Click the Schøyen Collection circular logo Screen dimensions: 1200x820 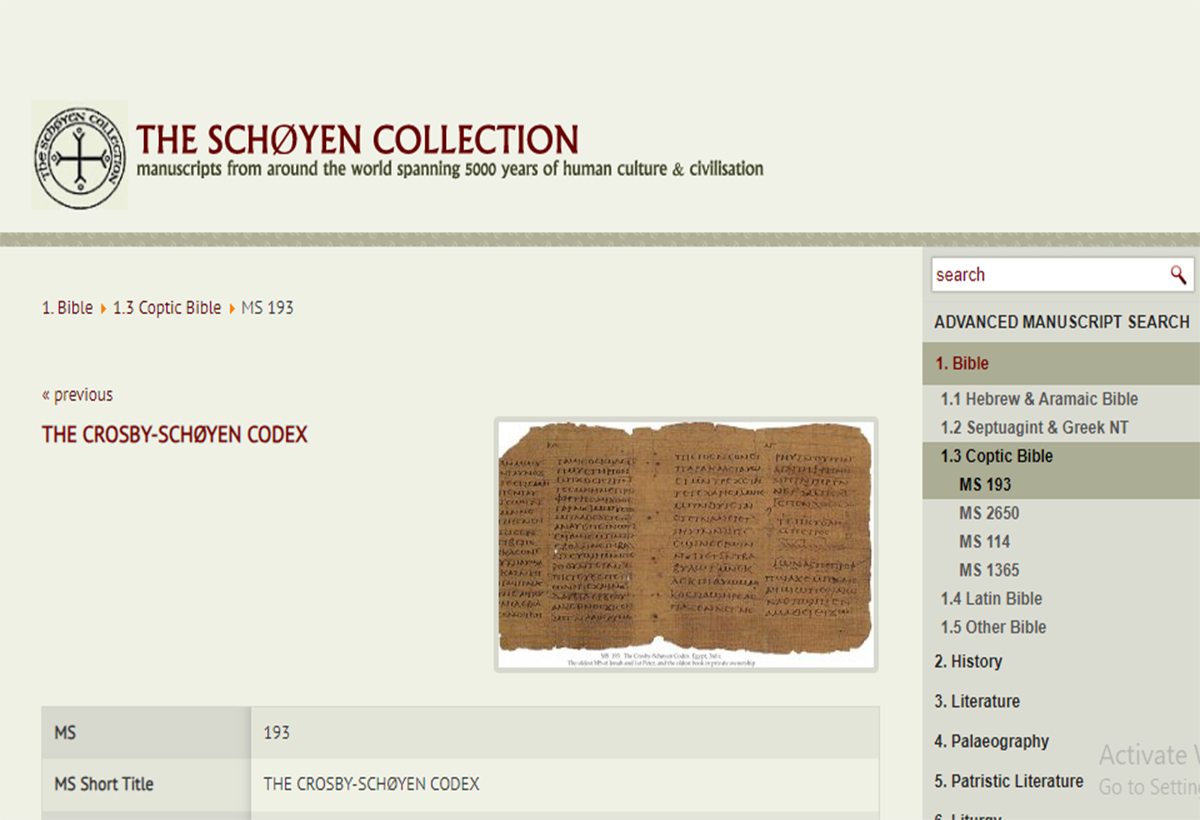(80, 155)
